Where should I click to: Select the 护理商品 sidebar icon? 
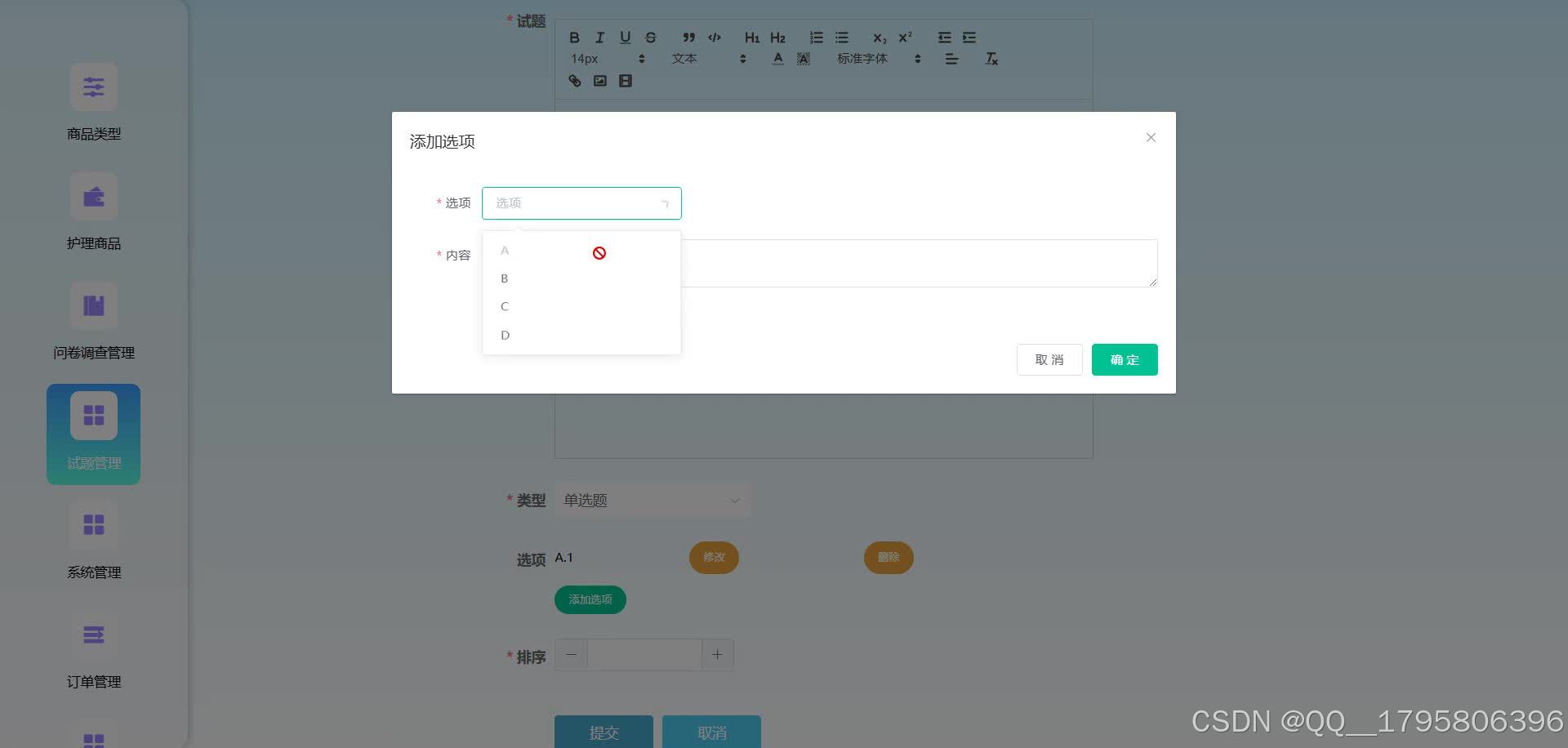click(93, 196)
